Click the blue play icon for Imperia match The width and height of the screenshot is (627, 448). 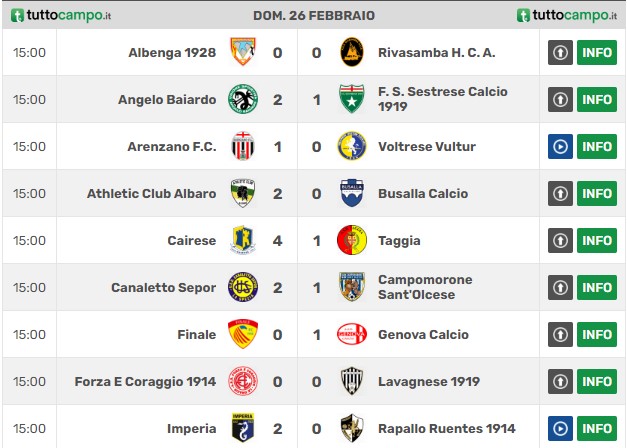[560, 428]
